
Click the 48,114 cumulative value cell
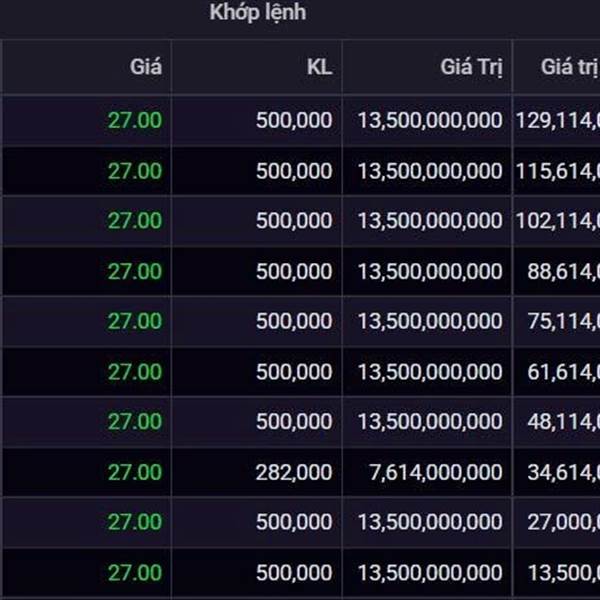[x=563, y=422]
